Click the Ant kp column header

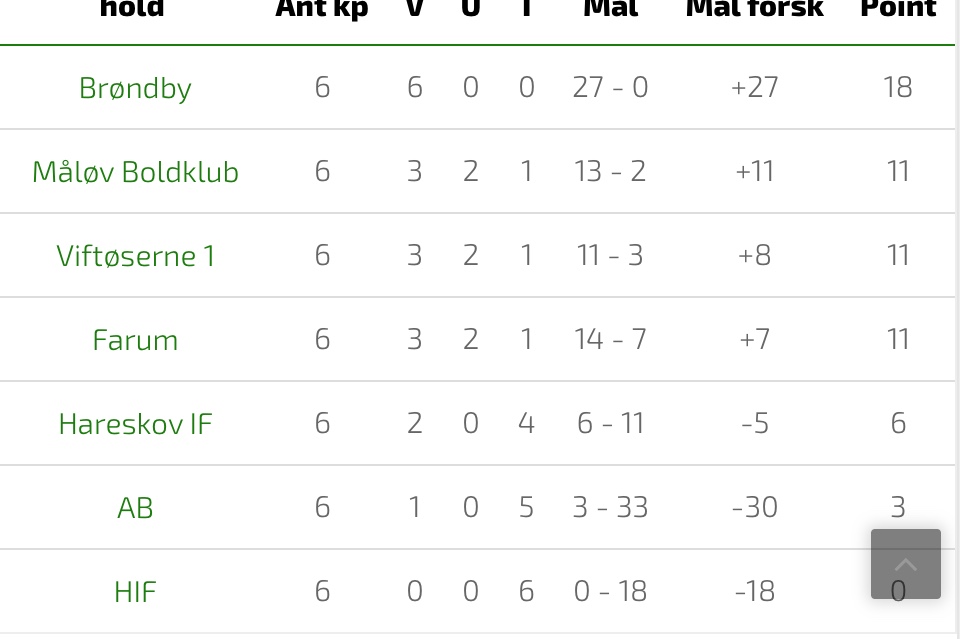pyautogui.click(x=322, y=9)
